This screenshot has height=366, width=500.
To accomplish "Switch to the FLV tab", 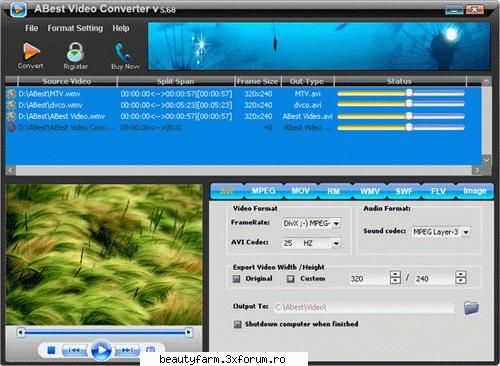I will [438, 191].
